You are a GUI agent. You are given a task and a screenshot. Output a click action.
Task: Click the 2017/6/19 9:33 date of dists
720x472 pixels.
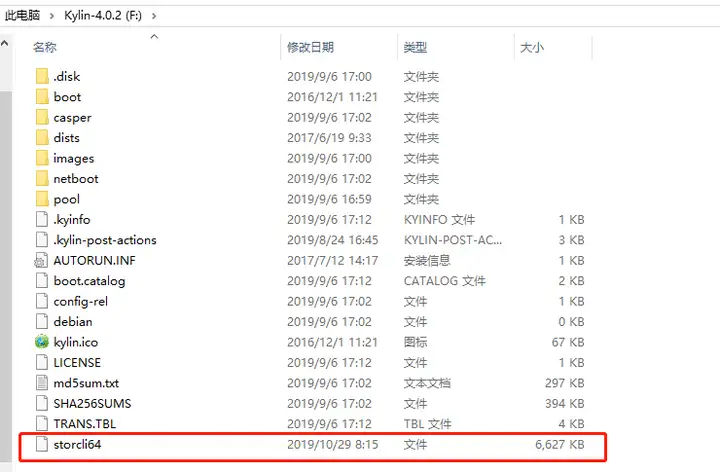click(x=329, y=138)
